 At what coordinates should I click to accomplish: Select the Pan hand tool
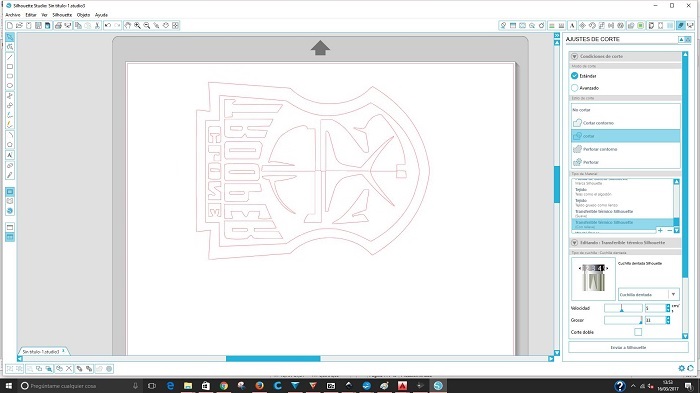click(x=128, y=25)
